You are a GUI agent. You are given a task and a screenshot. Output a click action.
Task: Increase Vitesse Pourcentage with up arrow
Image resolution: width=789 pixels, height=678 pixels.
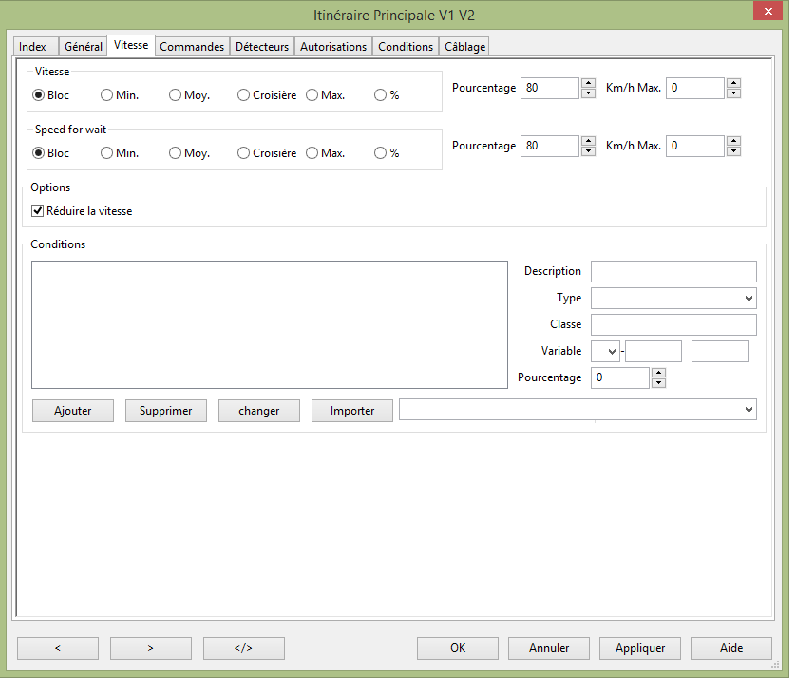pos(587,83)
